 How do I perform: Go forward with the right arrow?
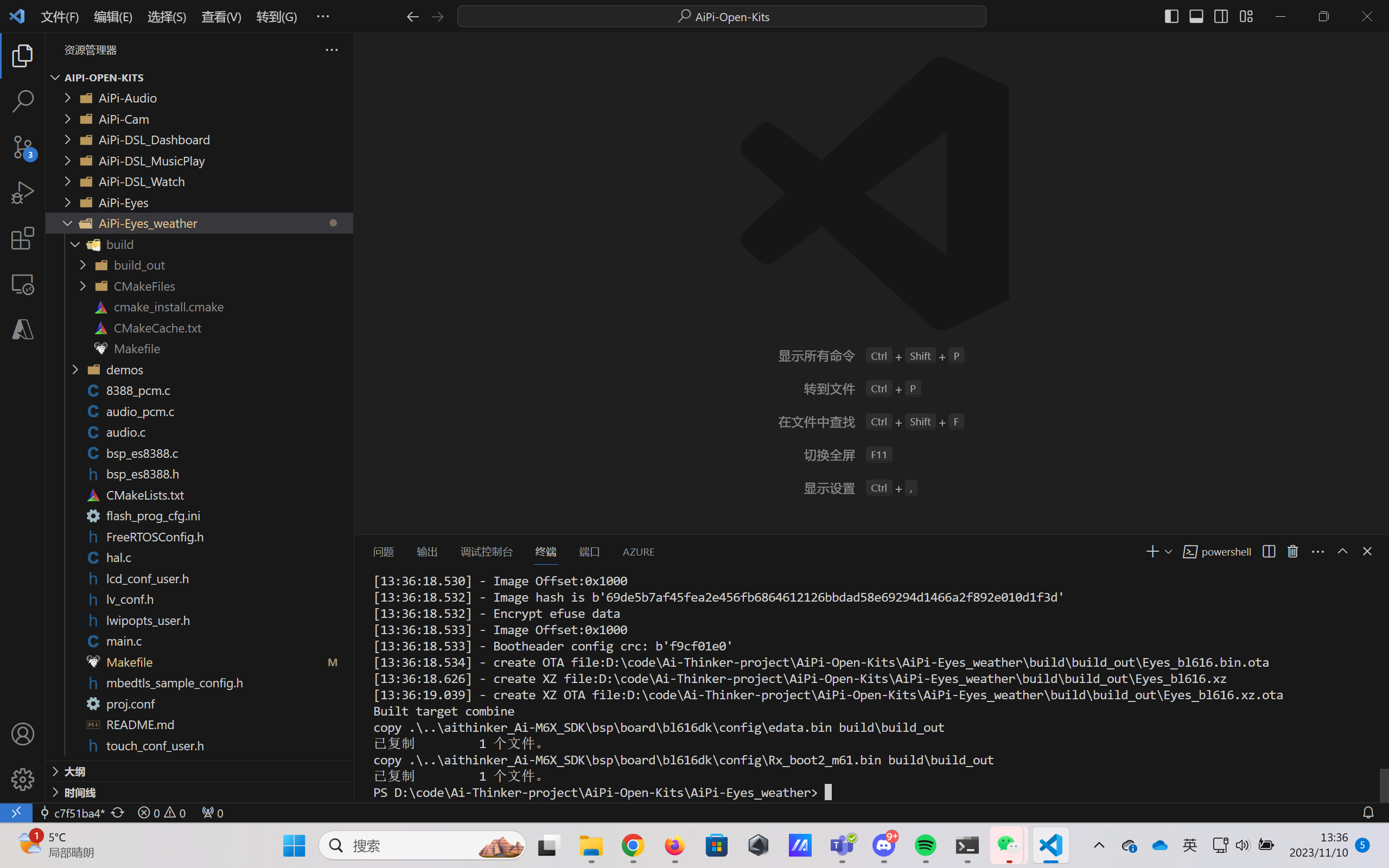(x=437, y=17)
